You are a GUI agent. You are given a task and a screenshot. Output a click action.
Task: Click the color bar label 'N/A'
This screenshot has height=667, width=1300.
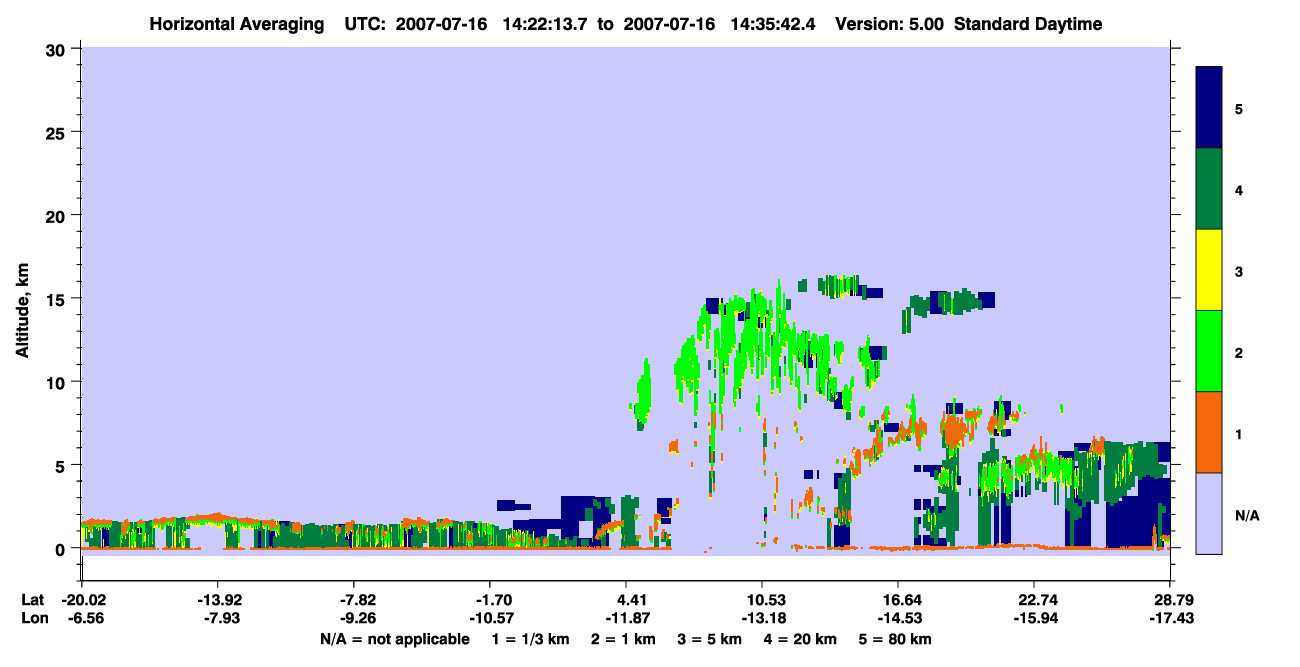pyautogui.click(x=1246, y=515)
